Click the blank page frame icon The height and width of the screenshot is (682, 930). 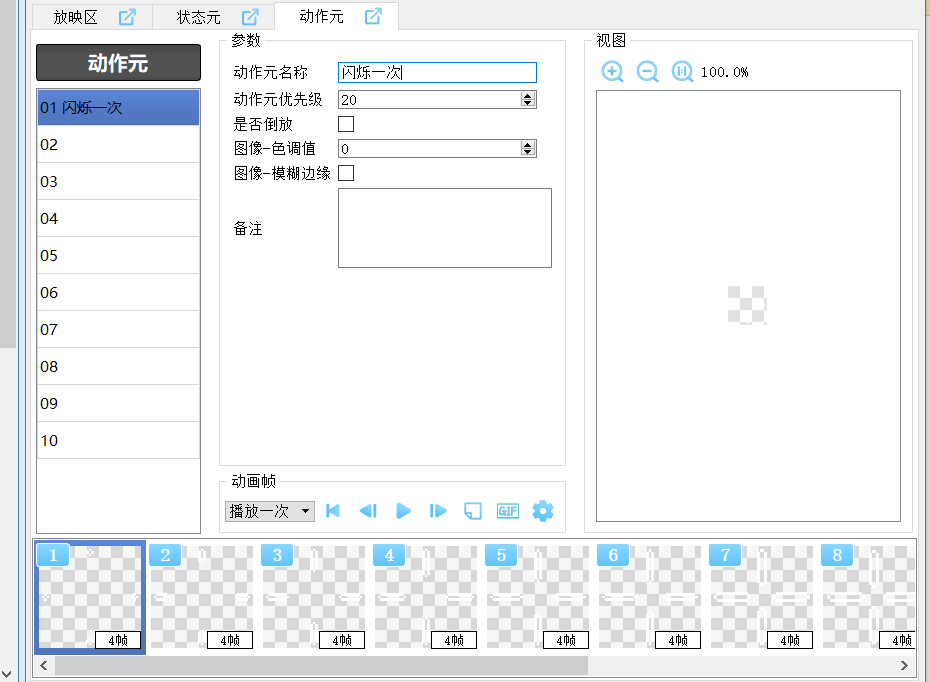tap(473, 511)
